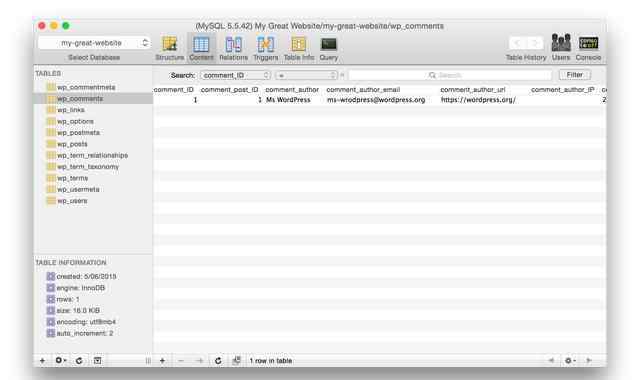This screenshot has height=380, width=640.
Task: Sort by comment_author_email column header
Action: (363, 89)
